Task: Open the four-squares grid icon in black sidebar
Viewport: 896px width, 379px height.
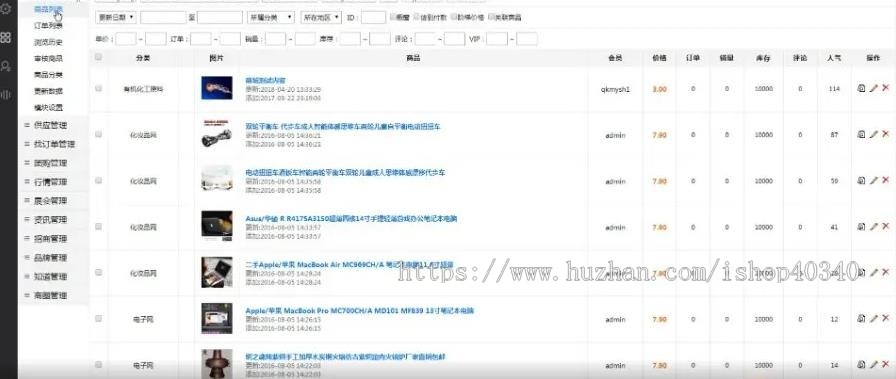Action: [x=6, y=38]
